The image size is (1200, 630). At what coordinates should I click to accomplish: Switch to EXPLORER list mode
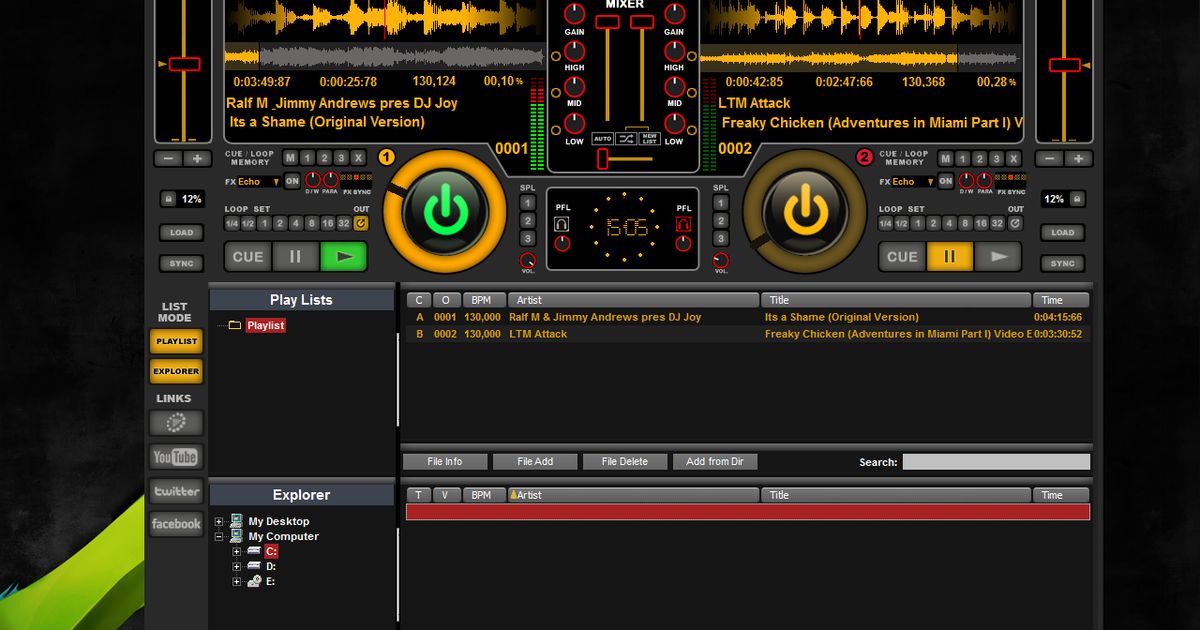(176, 371)
